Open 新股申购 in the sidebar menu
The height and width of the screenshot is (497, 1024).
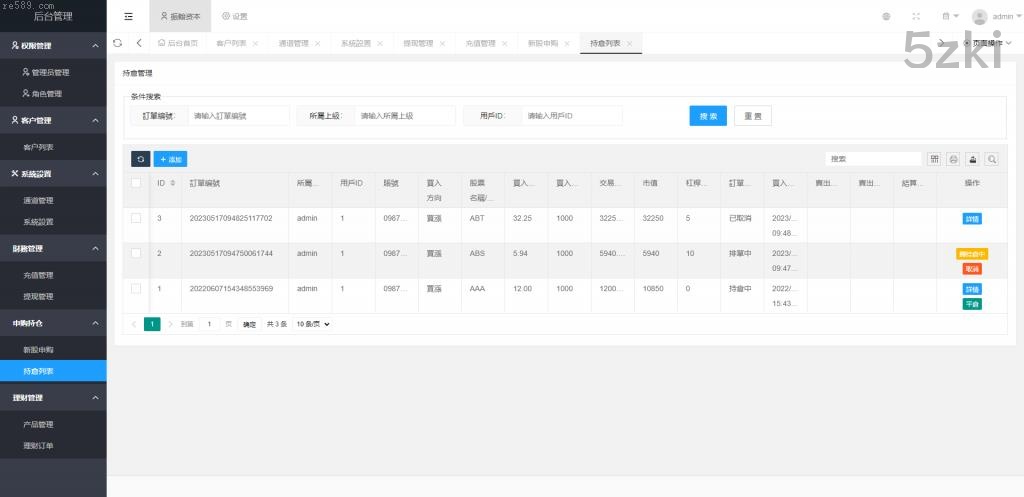point(38,350)
